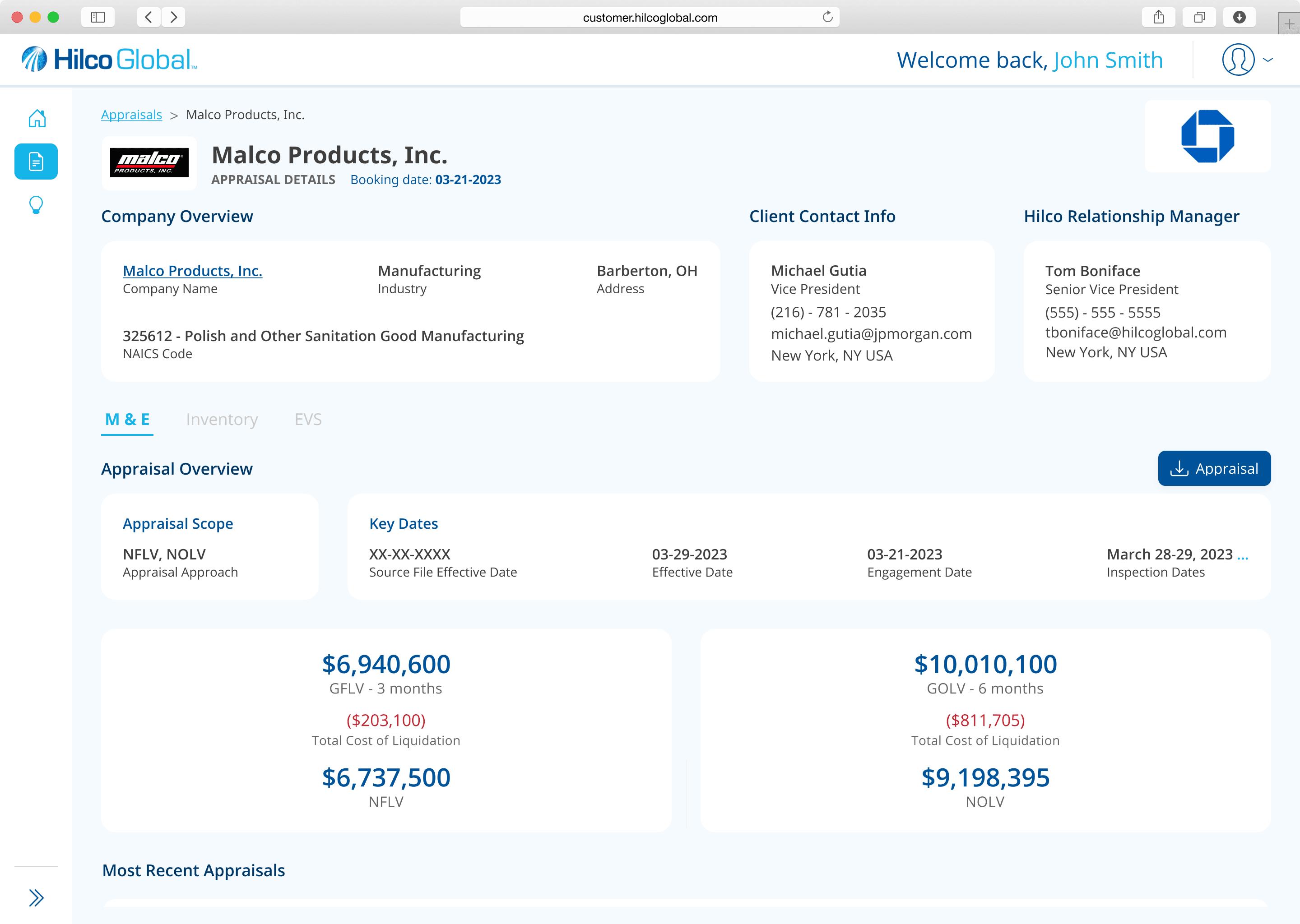The width and height of the screenshot is (1300, 924).
Task: Add a new tab with plus button
Action: pos(1289,24)
